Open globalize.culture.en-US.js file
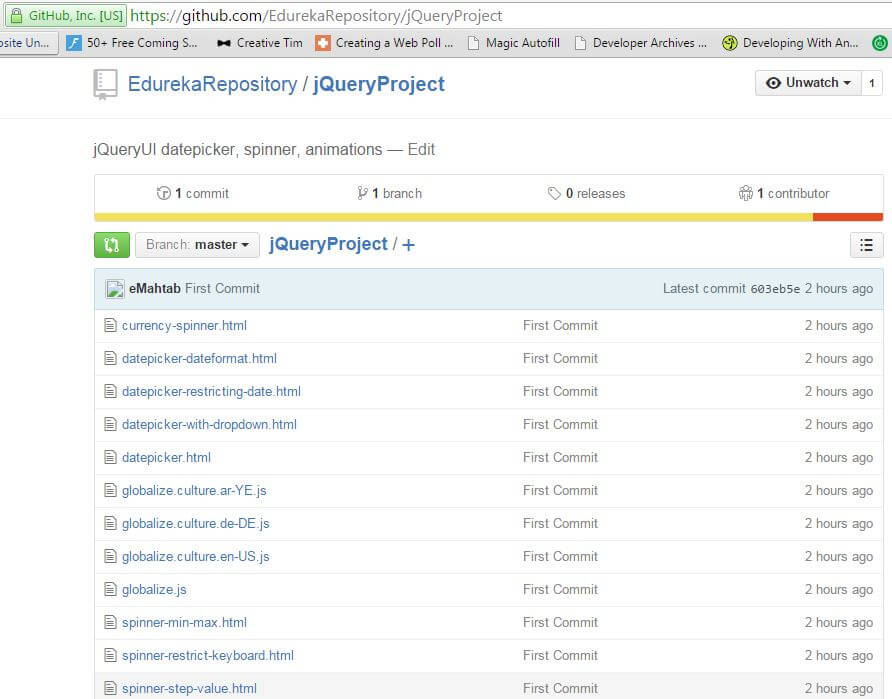The image size is (892, 699). click(x=196, y=556)
